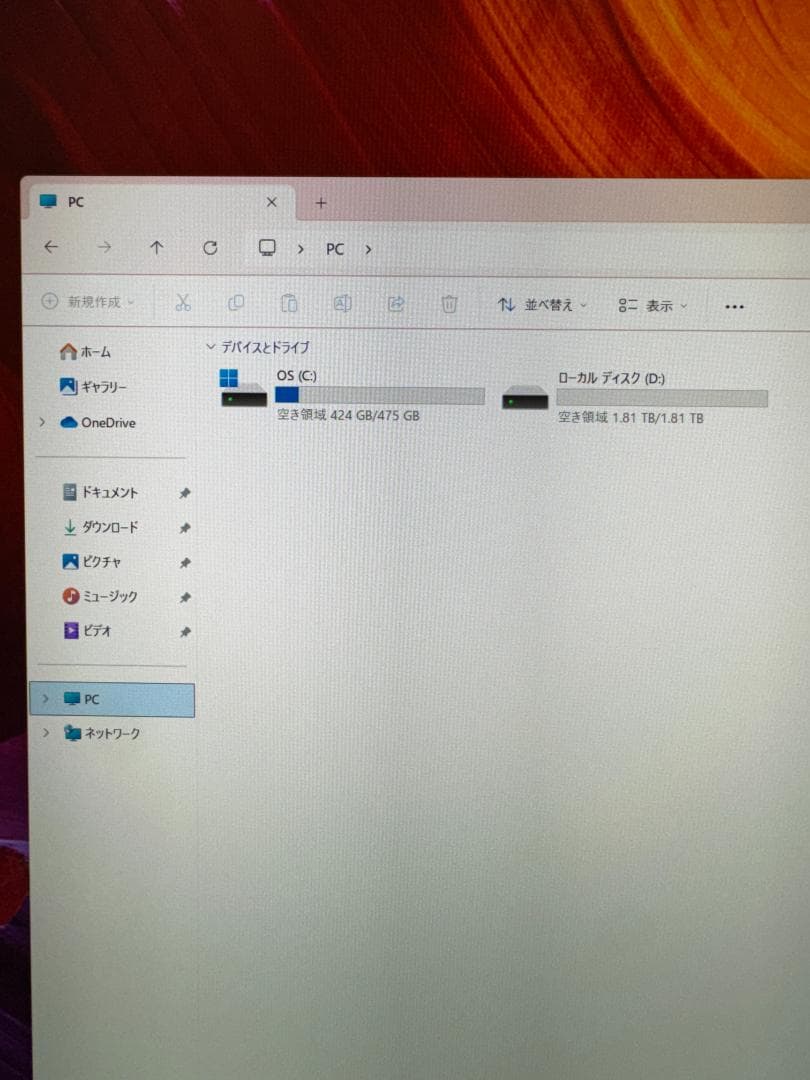Expand the OneDrive tree item
Screen dimensions: 810x1080
42,422
